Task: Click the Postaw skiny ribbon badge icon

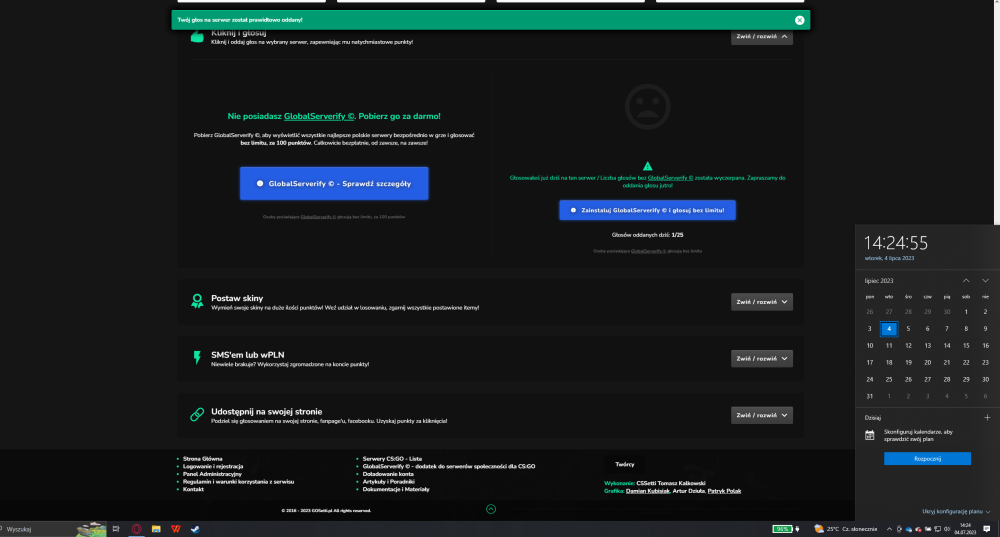Action: tap(197, 301)
